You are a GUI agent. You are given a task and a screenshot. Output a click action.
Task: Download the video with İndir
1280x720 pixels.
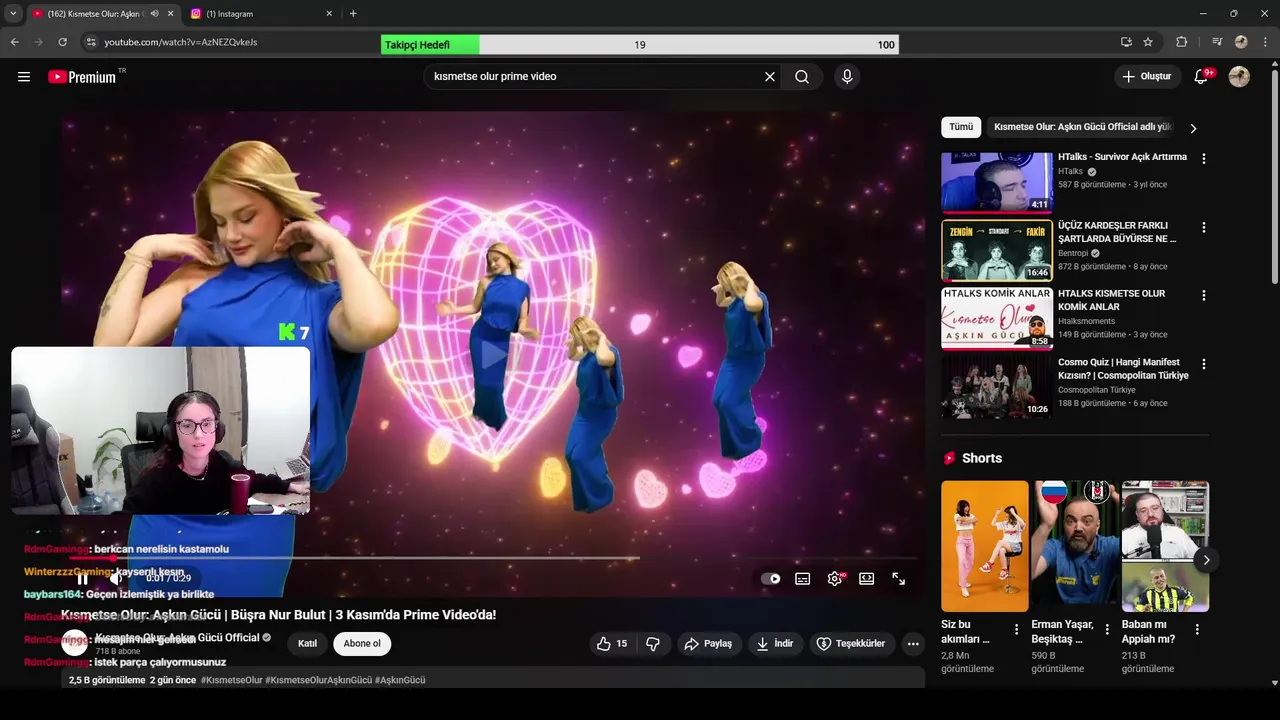(775, 644)
